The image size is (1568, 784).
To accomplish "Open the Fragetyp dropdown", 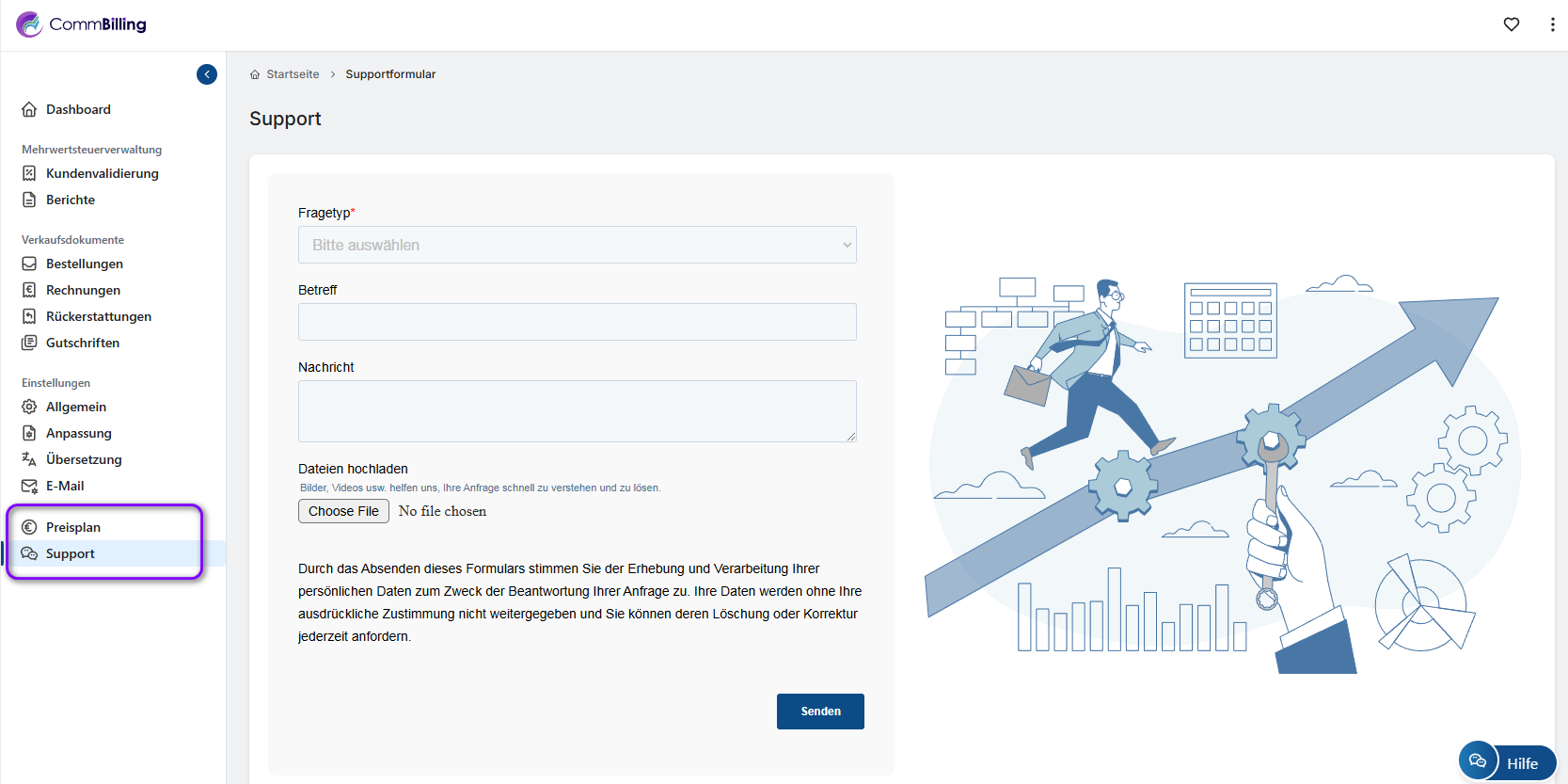I will tap(577, 245).
